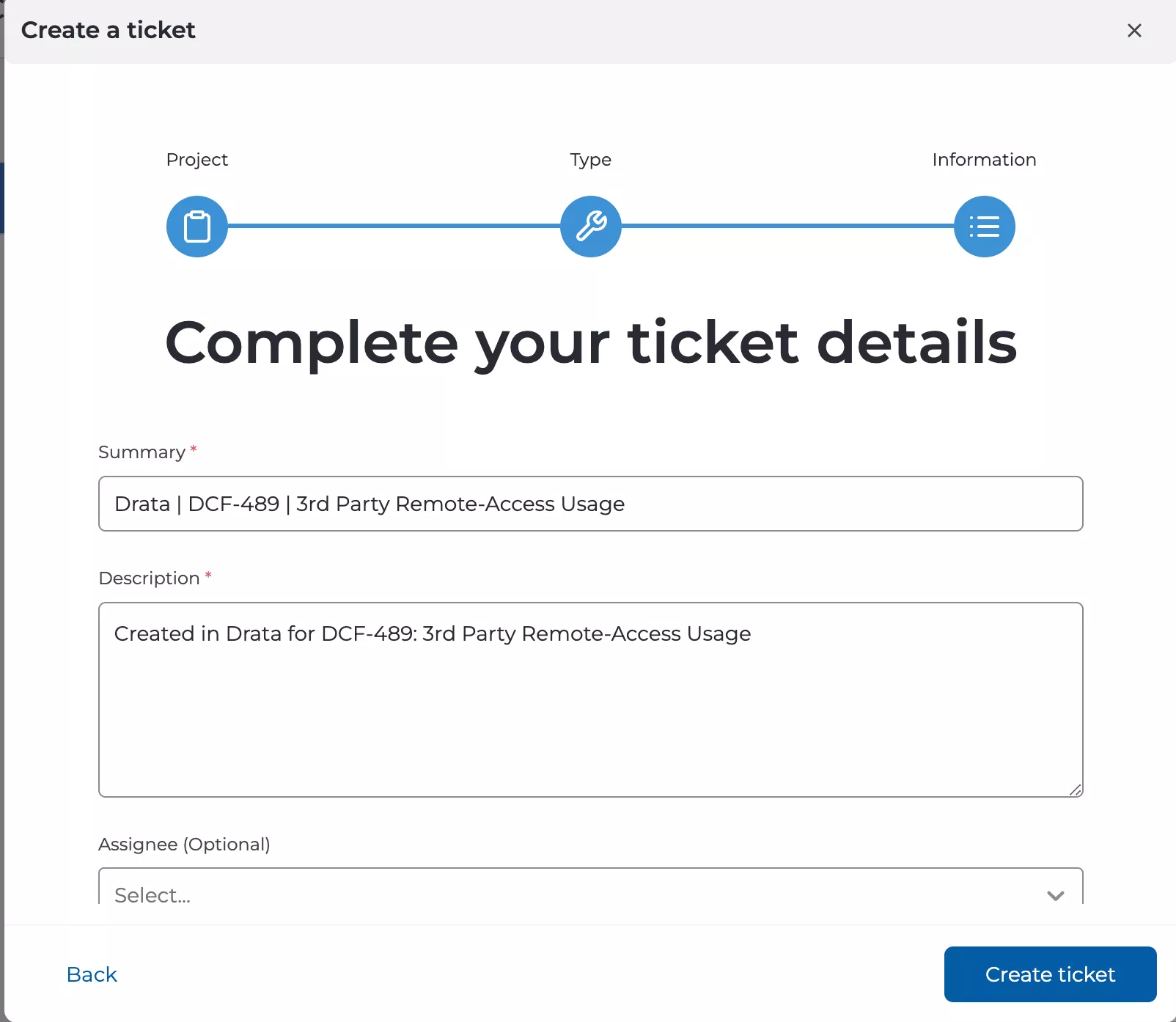The image size is (1176, 1022).
Task: Click the Assignee (Optional) label
Action: (x=184, y=845)
